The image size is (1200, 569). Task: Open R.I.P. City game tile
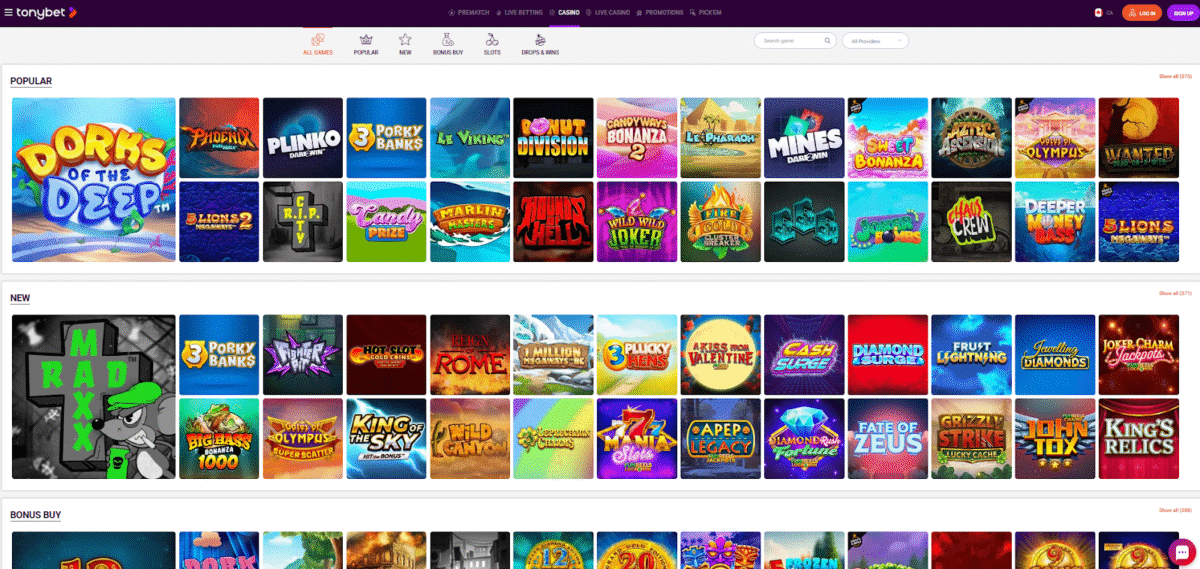[303, 222]
